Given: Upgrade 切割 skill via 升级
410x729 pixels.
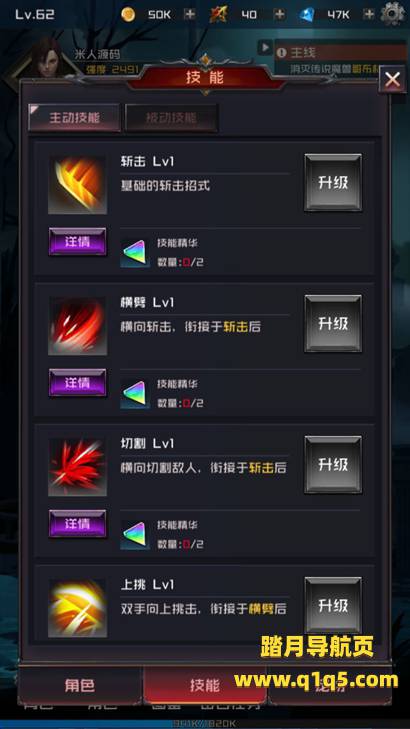Looking at the screenshot, I should tap(333, 464).
